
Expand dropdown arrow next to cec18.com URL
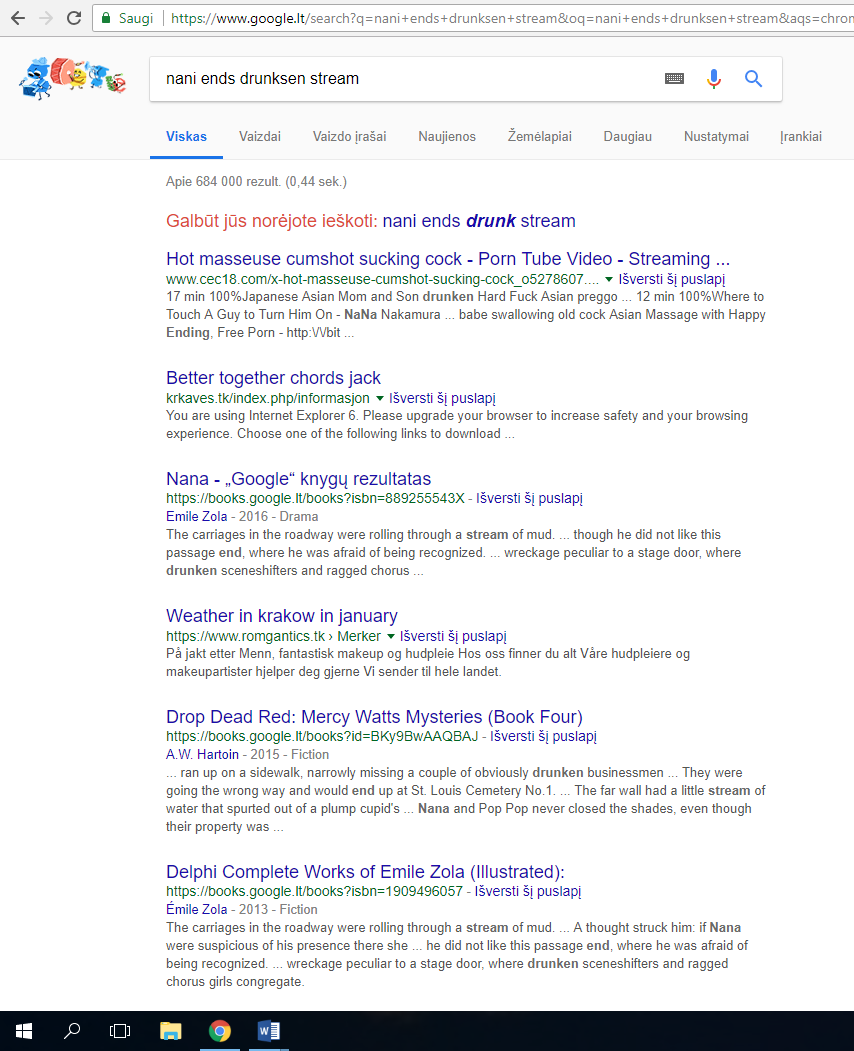609,280
